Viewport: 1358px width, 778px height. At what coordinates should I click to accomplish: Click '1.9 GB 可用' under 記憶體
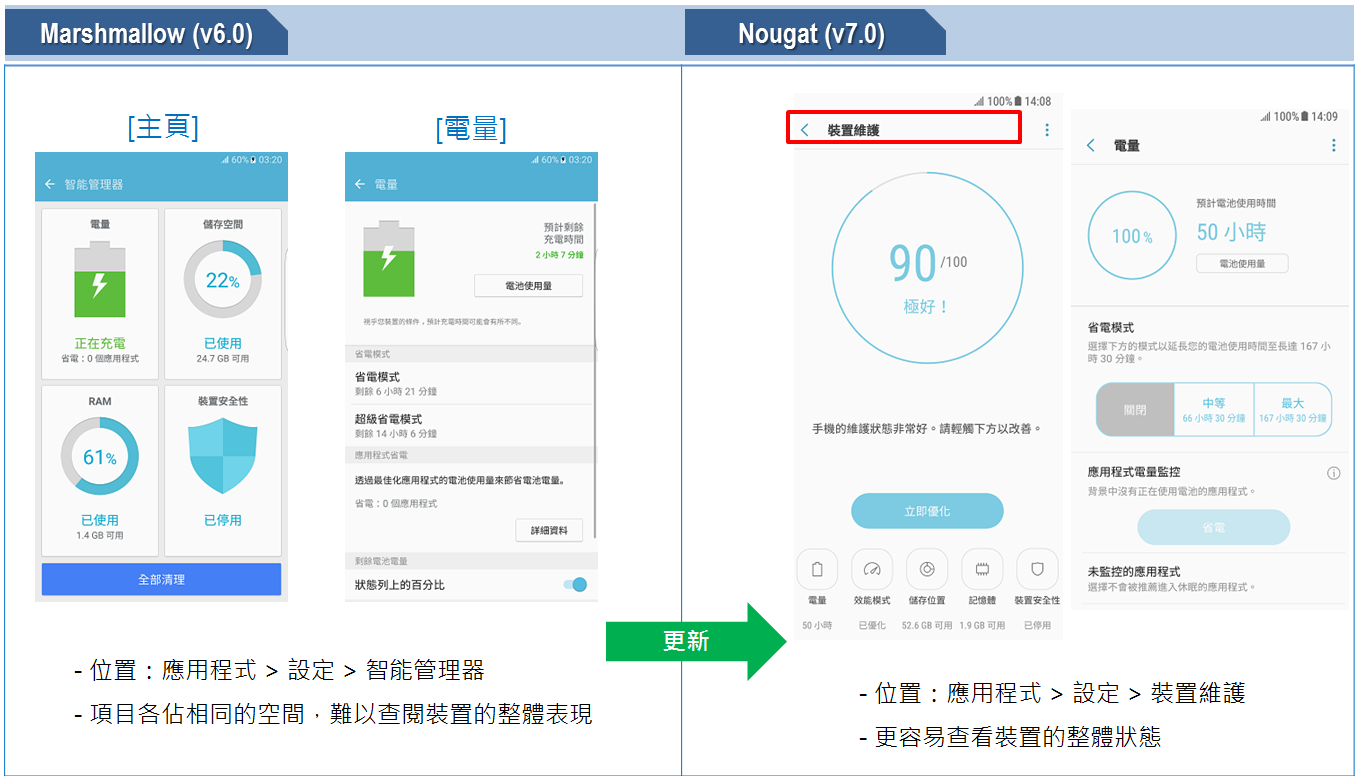coord(982,625)
